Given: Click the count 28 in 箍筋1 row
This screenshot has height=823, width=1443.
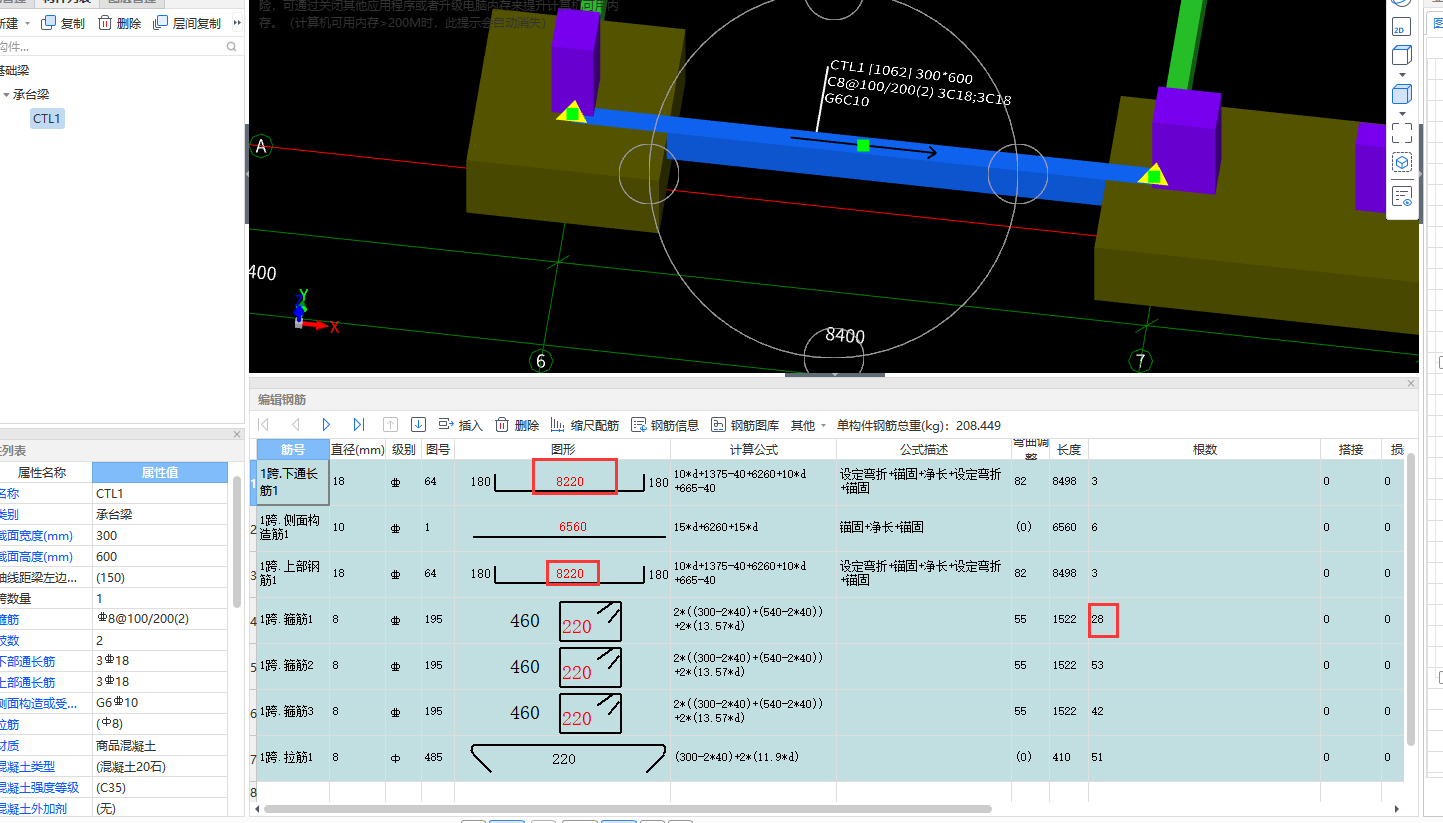Looking at the screenshot, I should (x=1098, y=620).
